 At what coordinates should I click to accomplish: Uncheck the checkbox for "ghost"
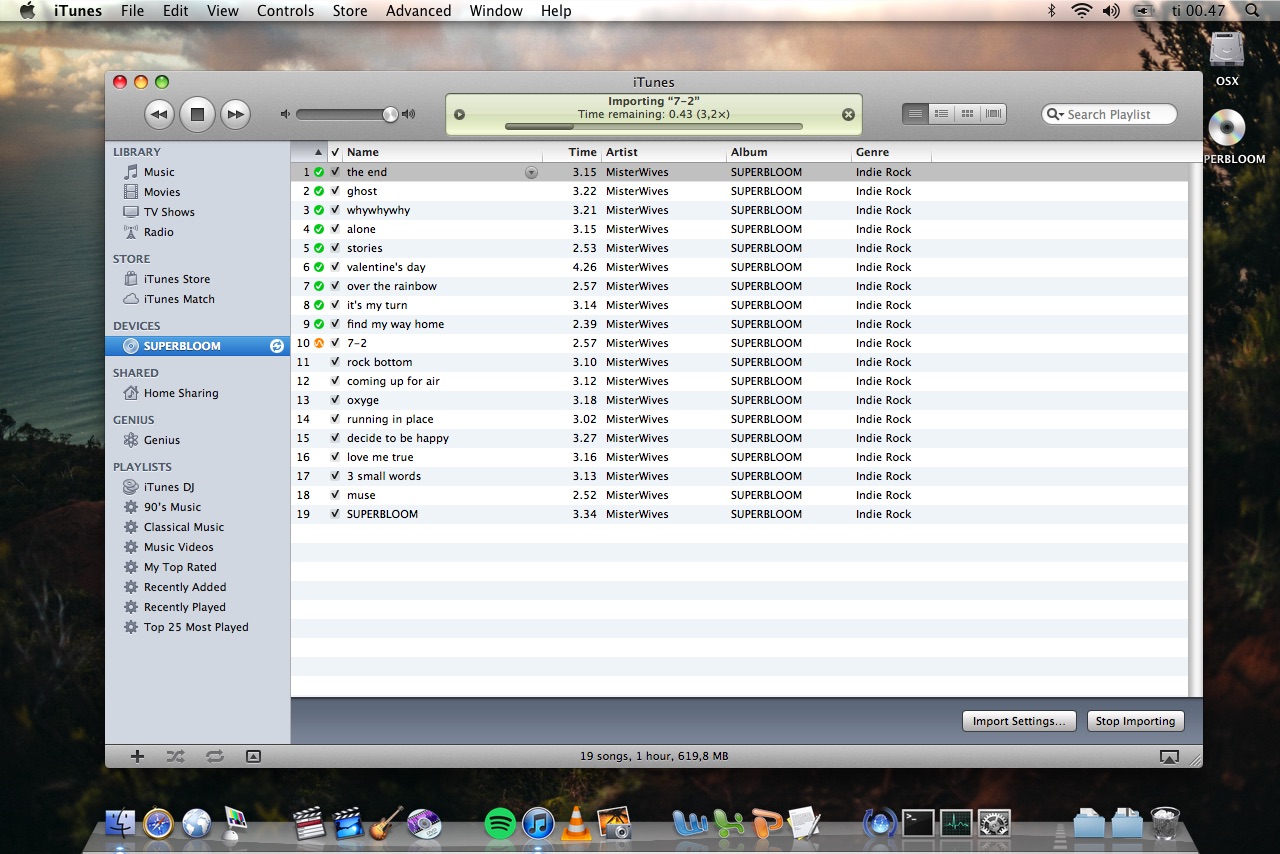335,191
